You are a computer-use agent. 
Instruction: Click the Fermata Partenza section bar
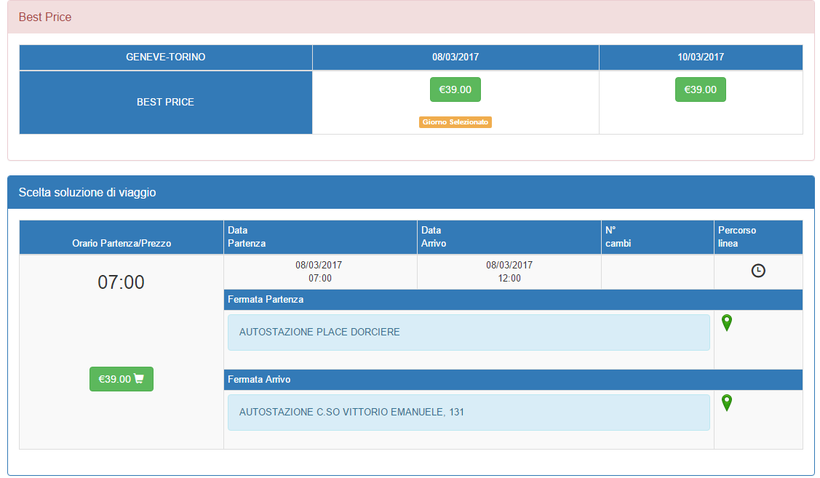tap(512, 299)
